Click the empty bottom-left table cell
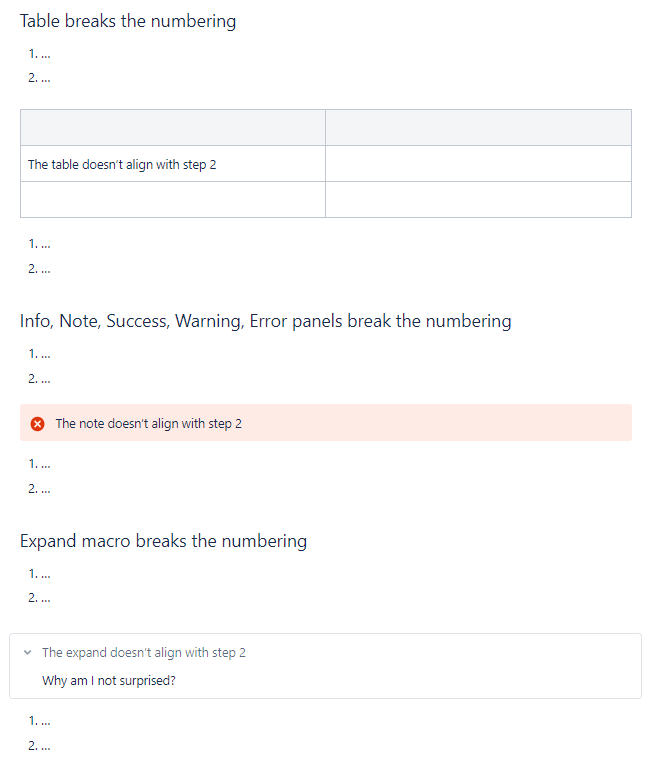Screen dimensions: 658x771 [173, 200]
